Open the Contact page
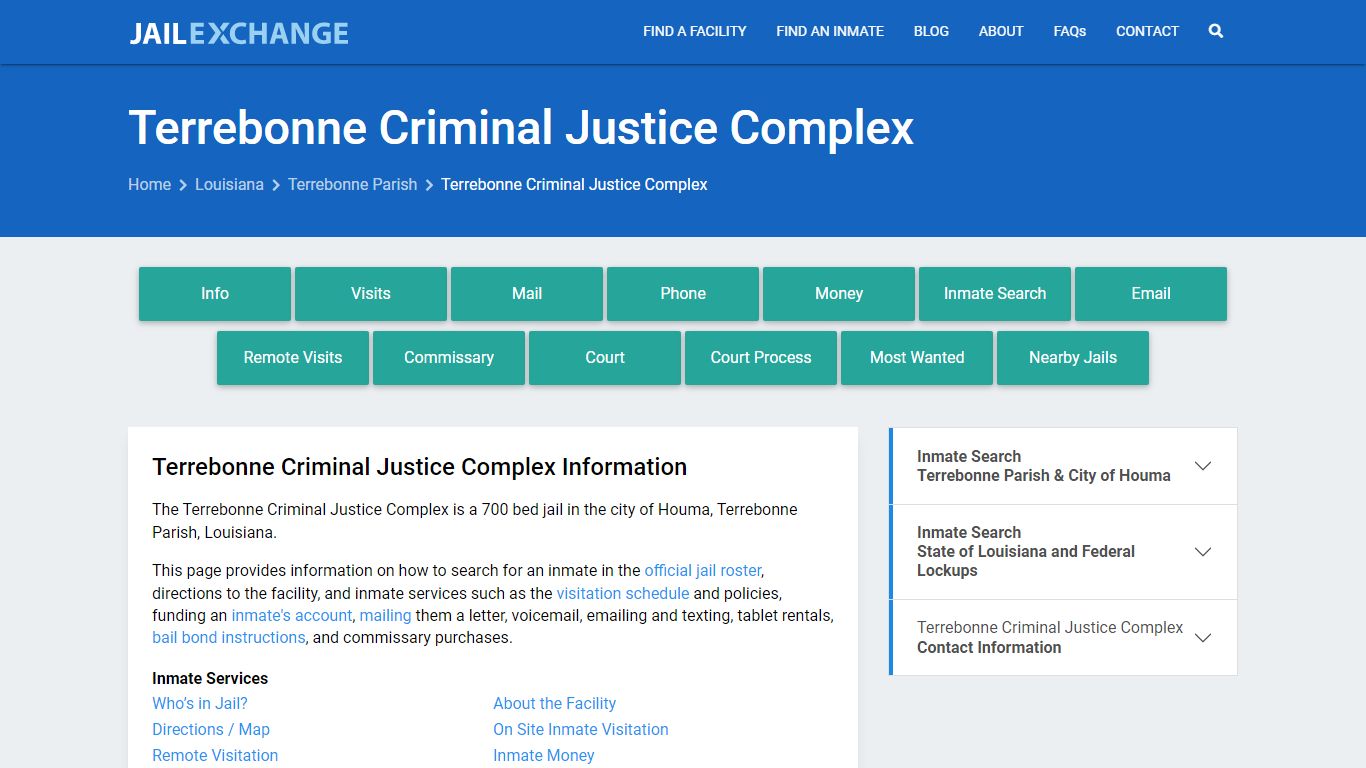Image resolution: width=1366 pixels, height=768 pixels. (x=1147, y=31)
